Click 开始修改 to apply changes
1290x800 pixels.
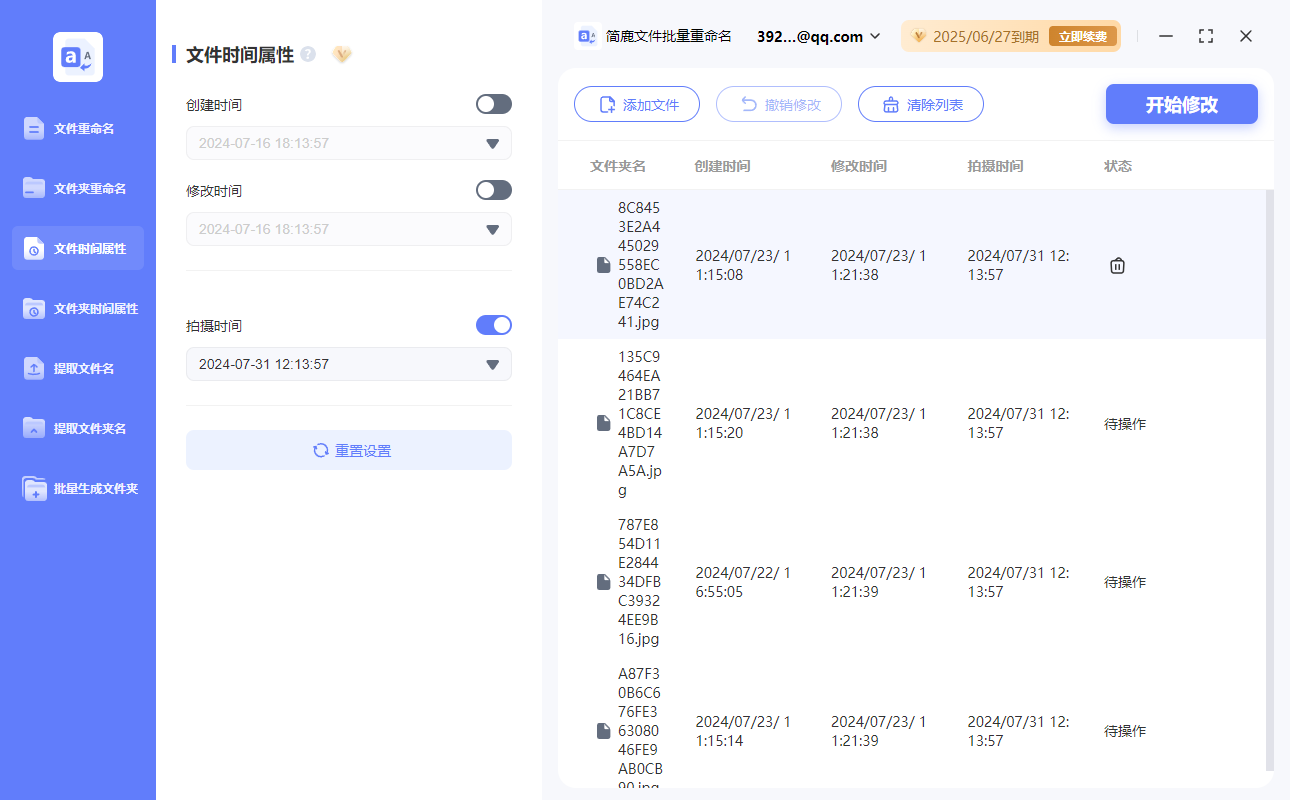(1181, 103)
